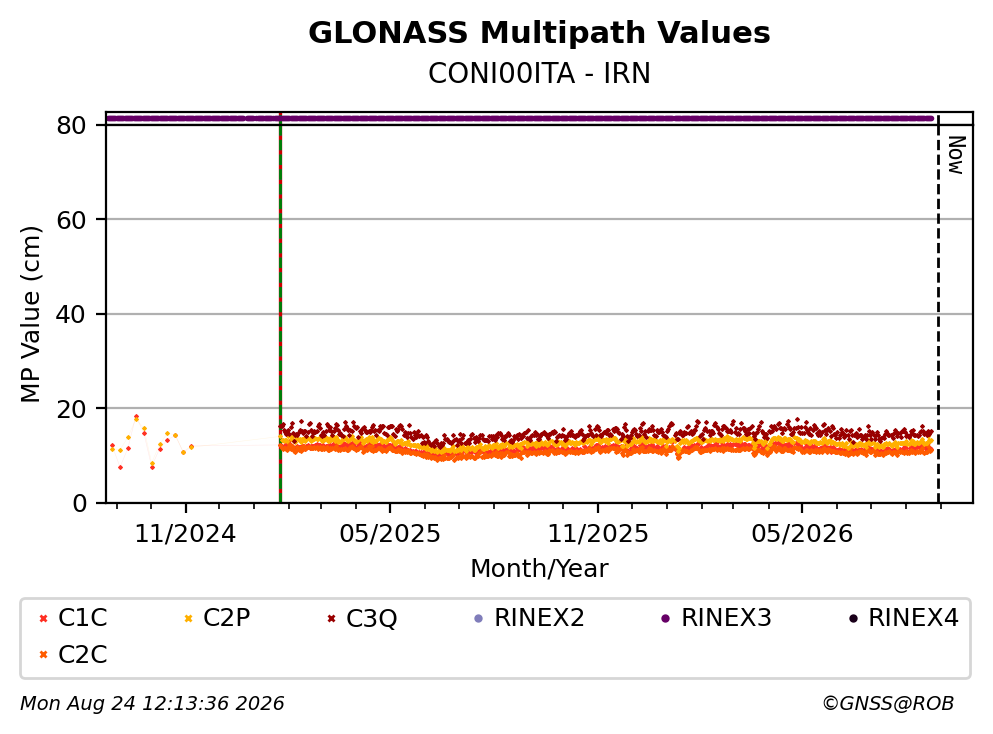
Task: Click the RINEX4 black legend dot
Action: tap(853, 618)
